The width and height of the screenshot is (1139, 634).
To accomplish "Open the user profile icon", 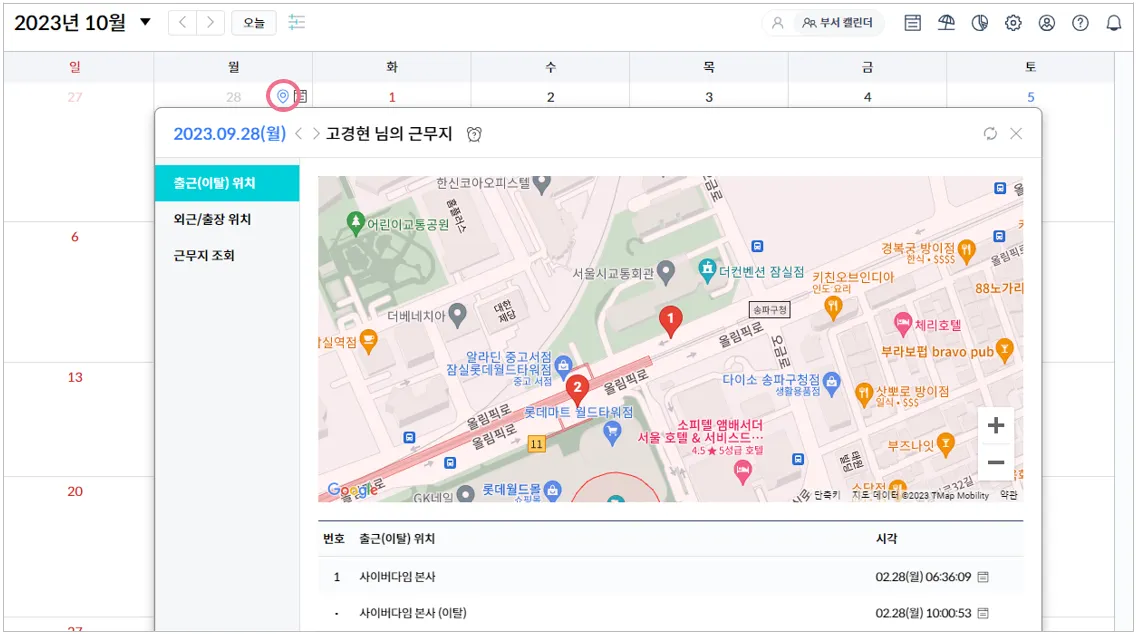I will [x=1047, y=23].
